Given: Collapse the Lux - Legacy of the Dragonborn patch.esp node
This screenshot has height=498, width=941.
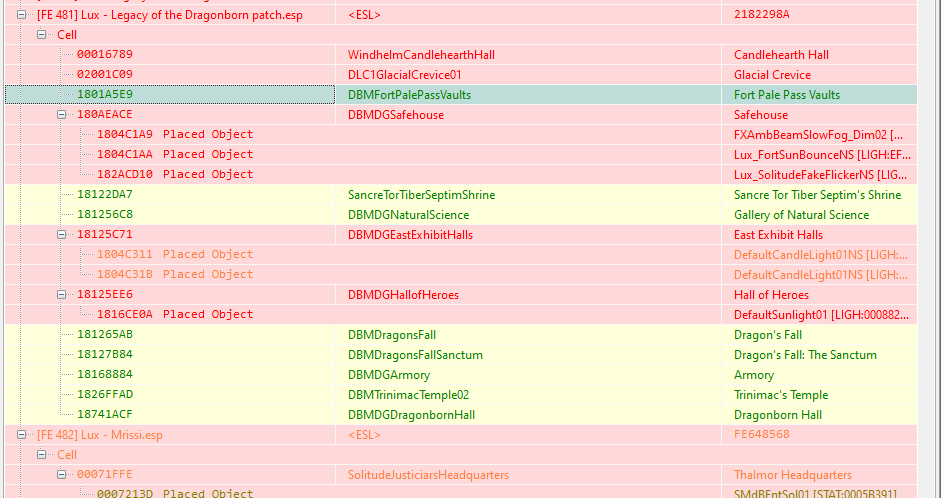Looking at the screenshot, I should [x=22, y=14].
